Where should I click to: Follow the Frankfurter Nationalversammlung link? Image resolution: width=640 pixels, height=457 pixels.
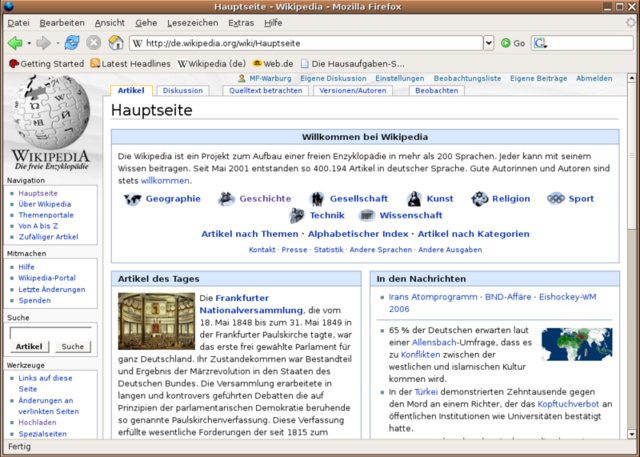(251, 304)
